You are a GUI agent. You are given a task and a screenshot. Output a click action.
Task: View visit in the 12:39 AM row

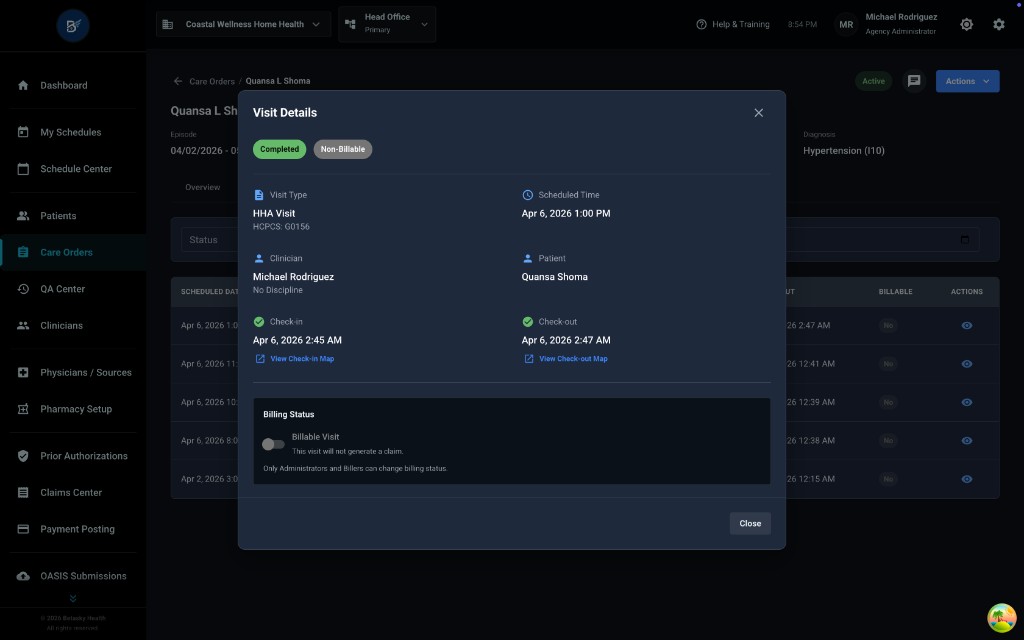click(x=967, y=402)
